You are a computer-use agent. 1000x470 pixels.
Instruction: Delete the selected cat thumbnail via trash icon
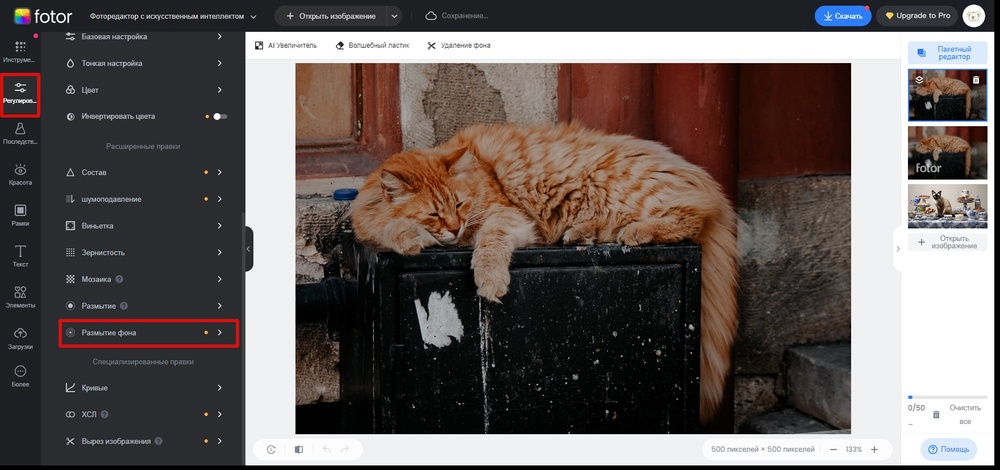point(976,80)
